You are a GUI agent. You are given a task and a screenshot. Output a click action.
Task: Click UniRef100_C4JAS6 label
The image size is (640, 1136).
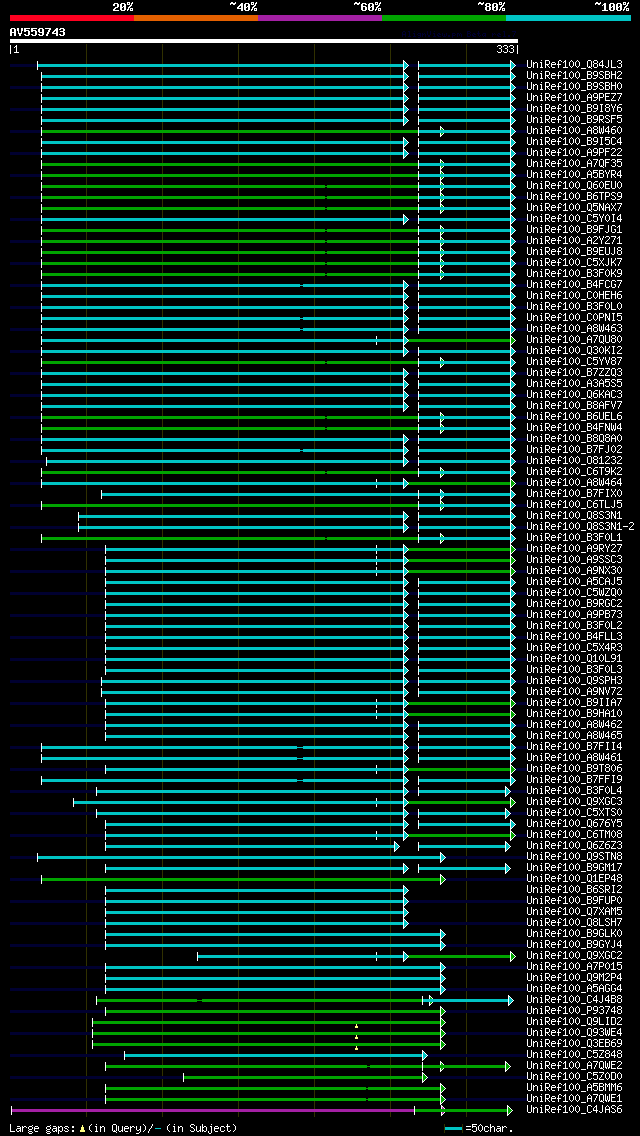click(574, 1110)
